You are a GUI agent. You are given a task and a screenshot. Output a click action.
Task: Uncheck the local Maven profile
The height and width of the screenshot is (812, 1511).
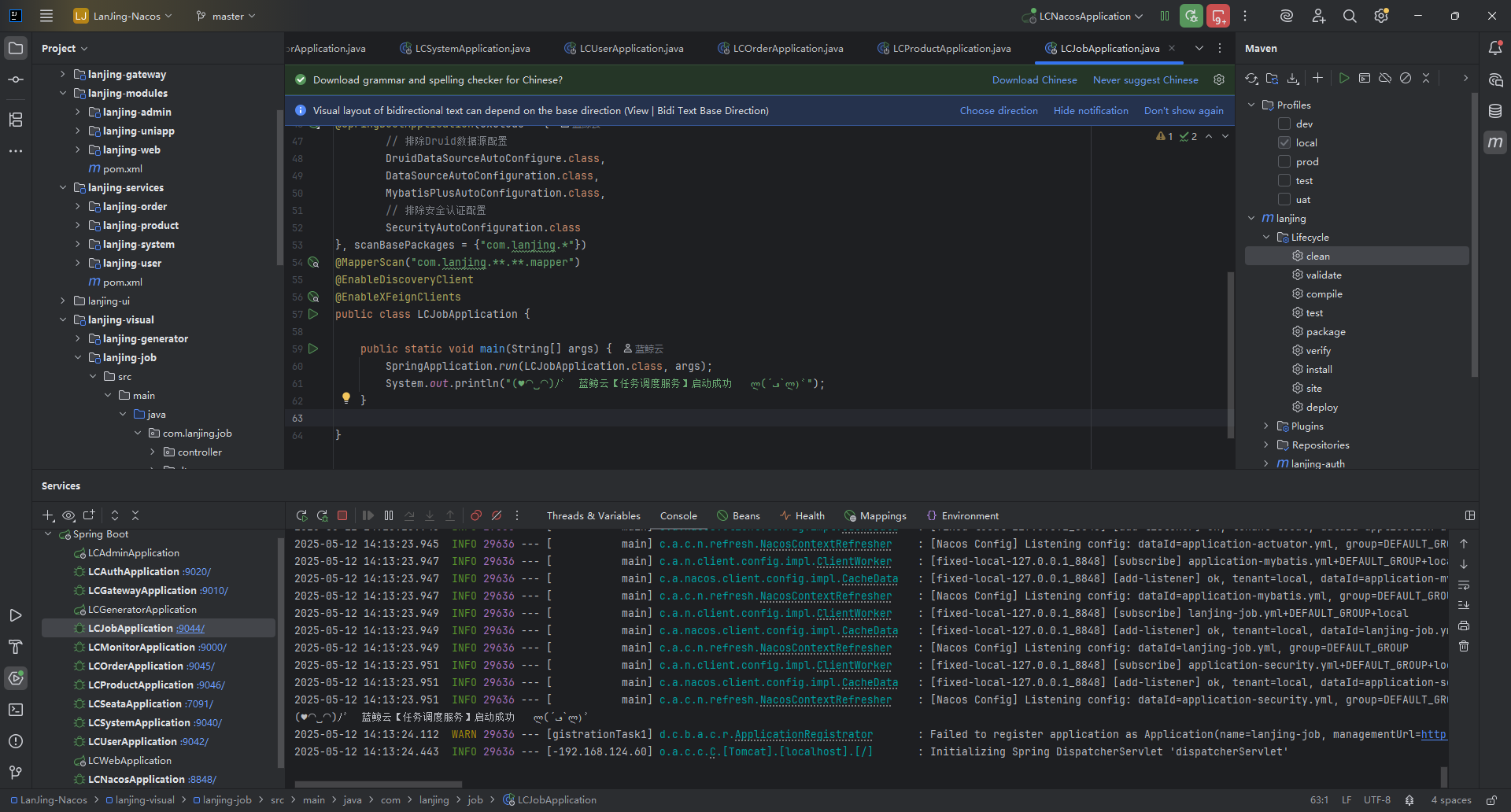click(1284, 142)
